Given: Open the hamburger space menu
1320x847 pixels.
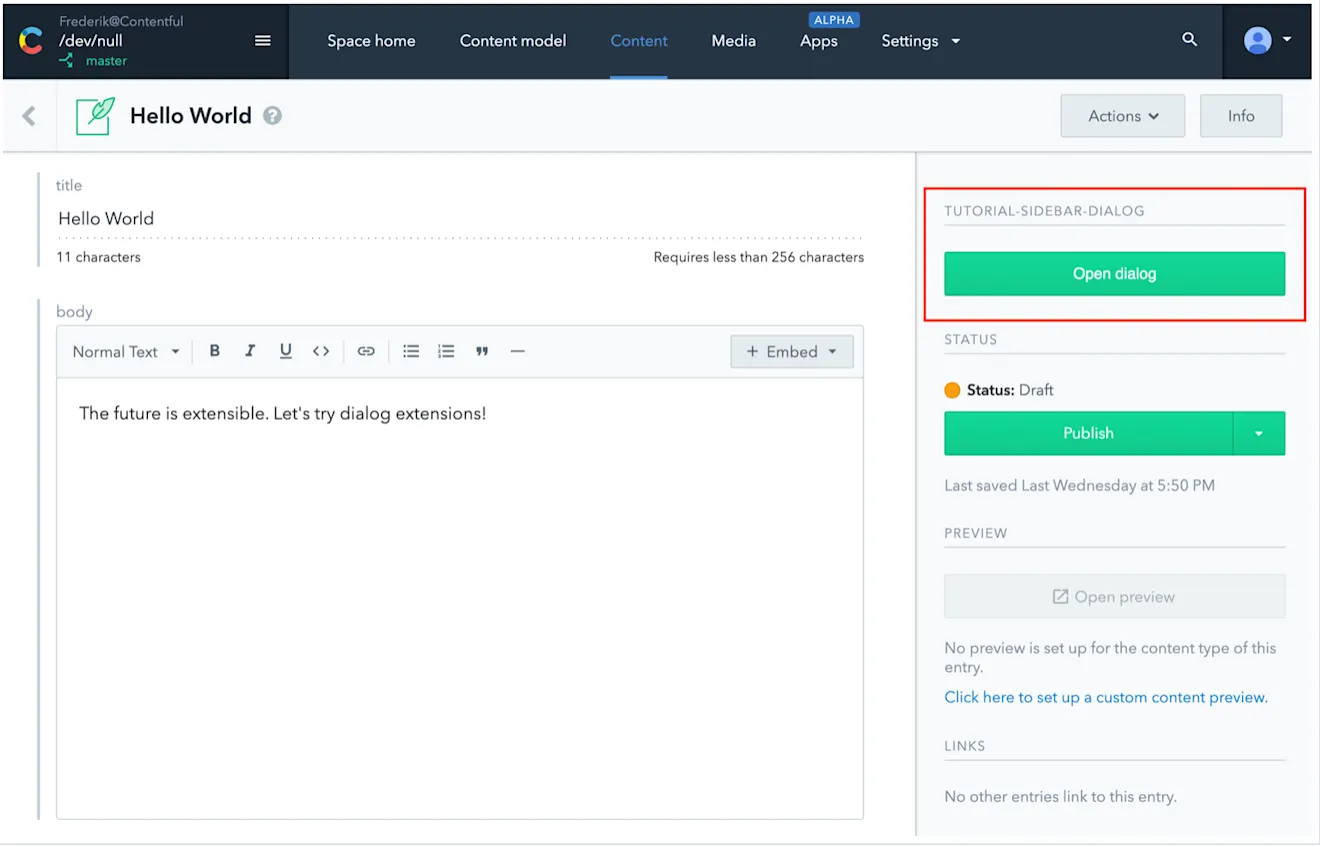Looking at the screenshot, I should point(263,41).
